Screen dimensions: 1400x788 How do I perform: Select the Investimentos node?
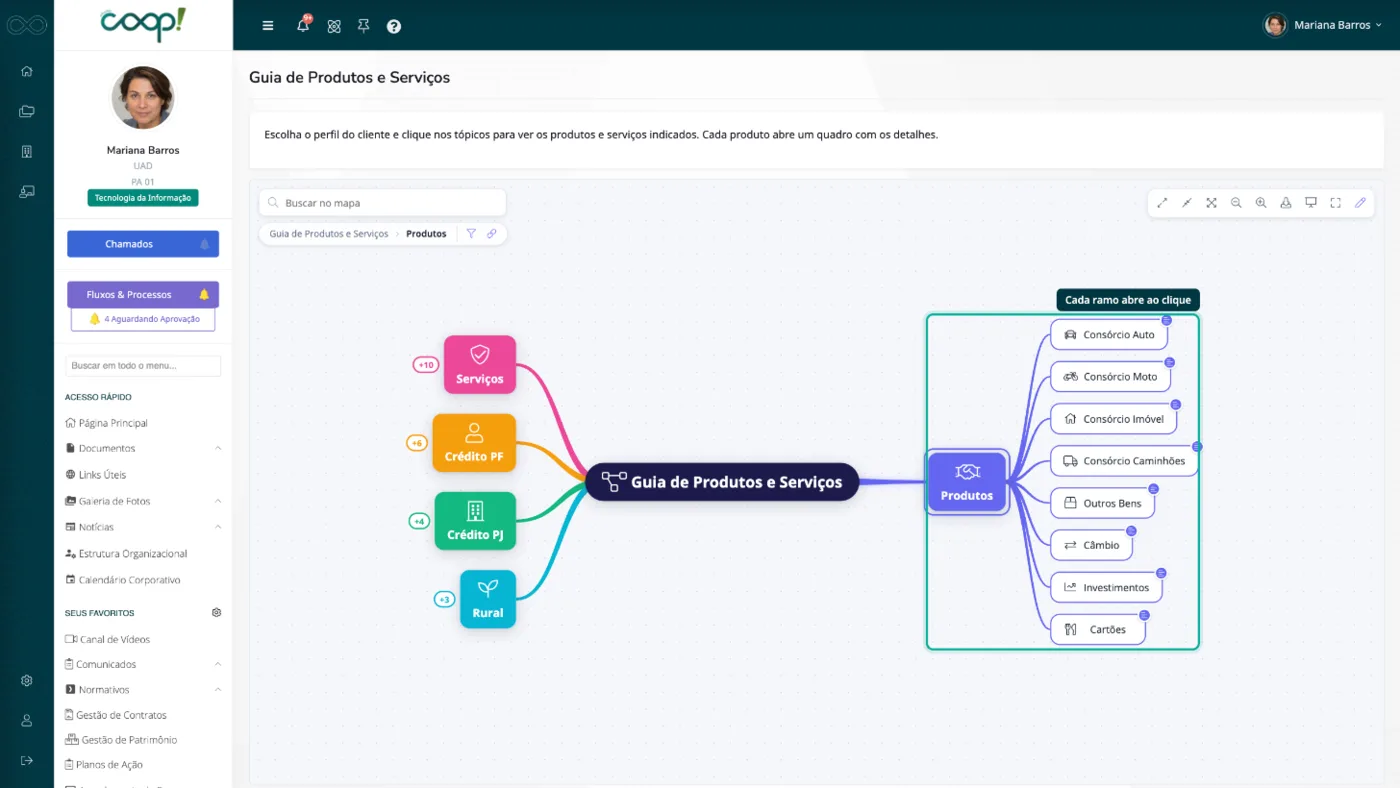coord(1106,588)
